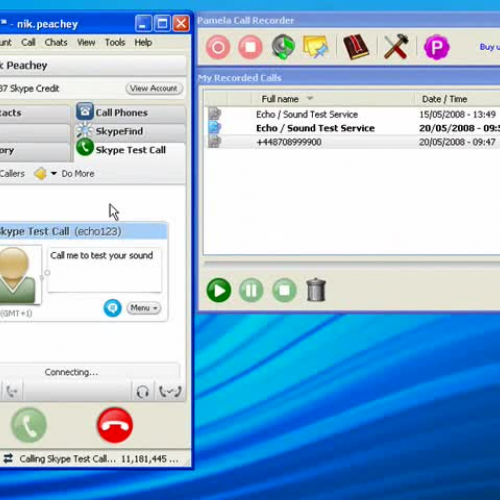Select the +448708999900 recording row

[x=352, y=142]
